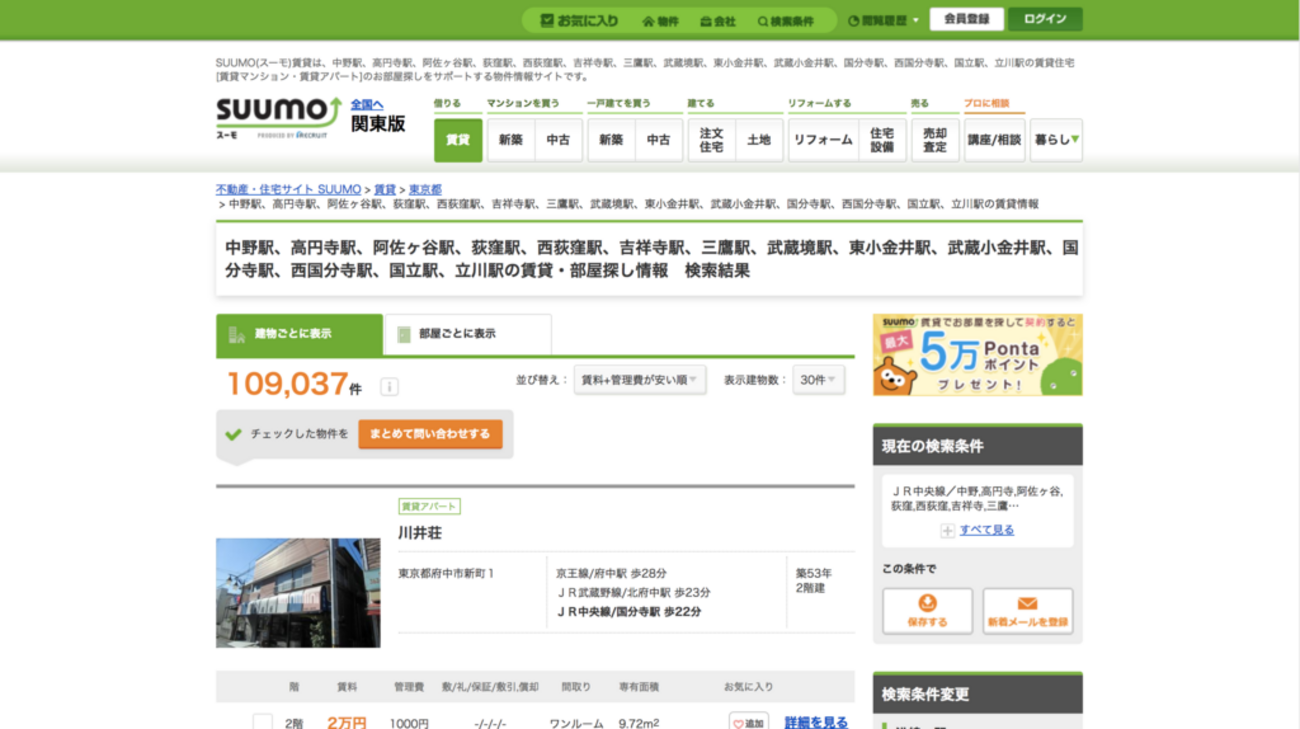Open the 詳細を見る link
Screen dimensions: 1300x729
coord(816,722)
